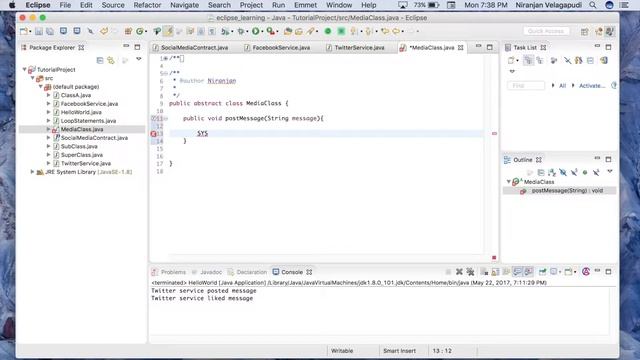Click the red error marker in overview ruler
This screenshot has height=360, width=640.
click(494, 133)
